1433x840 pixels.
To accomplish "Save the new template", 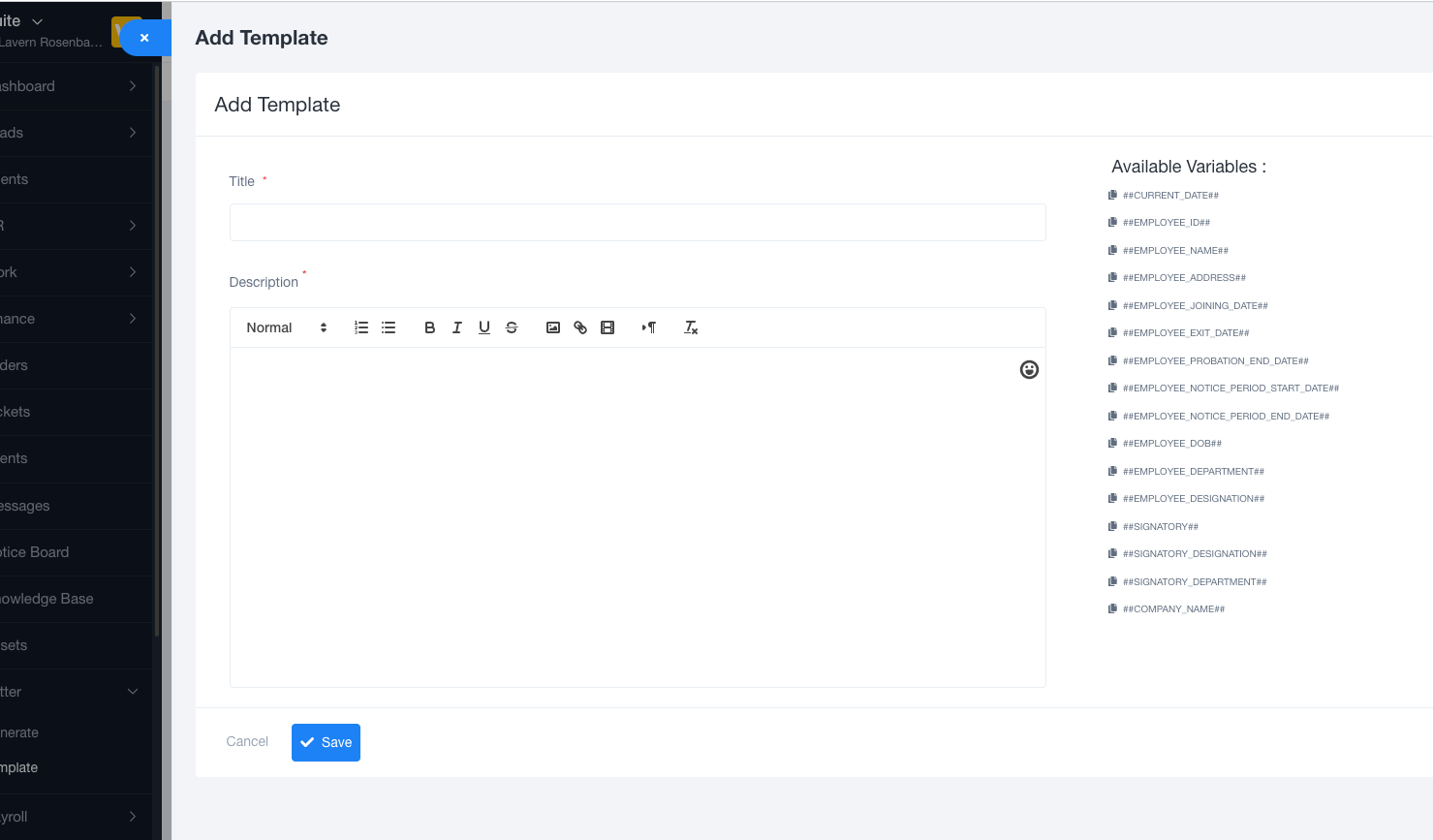I will click(x=326, y=742).
